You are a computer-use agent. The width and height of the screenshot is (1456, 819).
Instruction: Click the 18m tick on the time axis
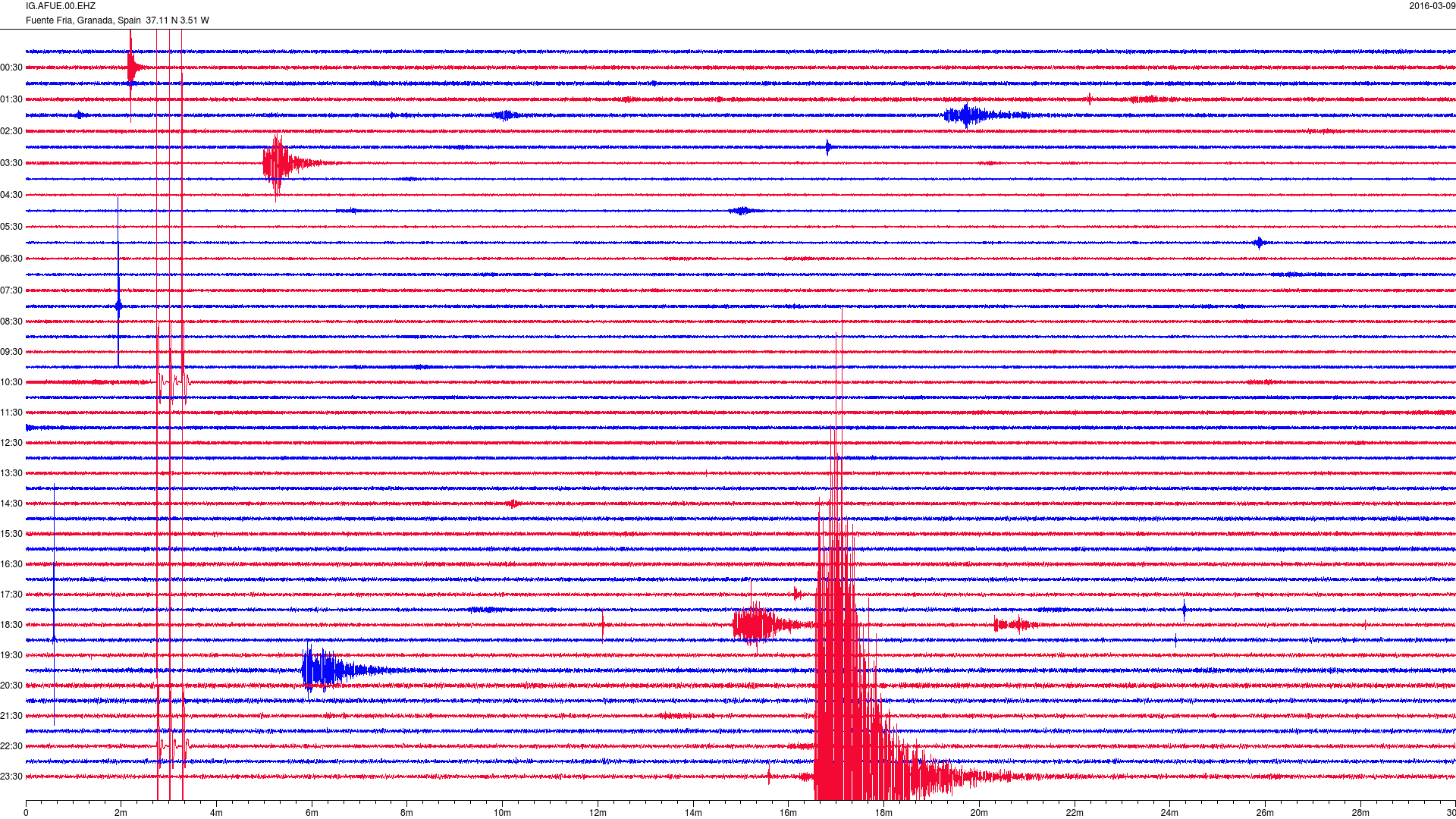(x=883, y=813)
